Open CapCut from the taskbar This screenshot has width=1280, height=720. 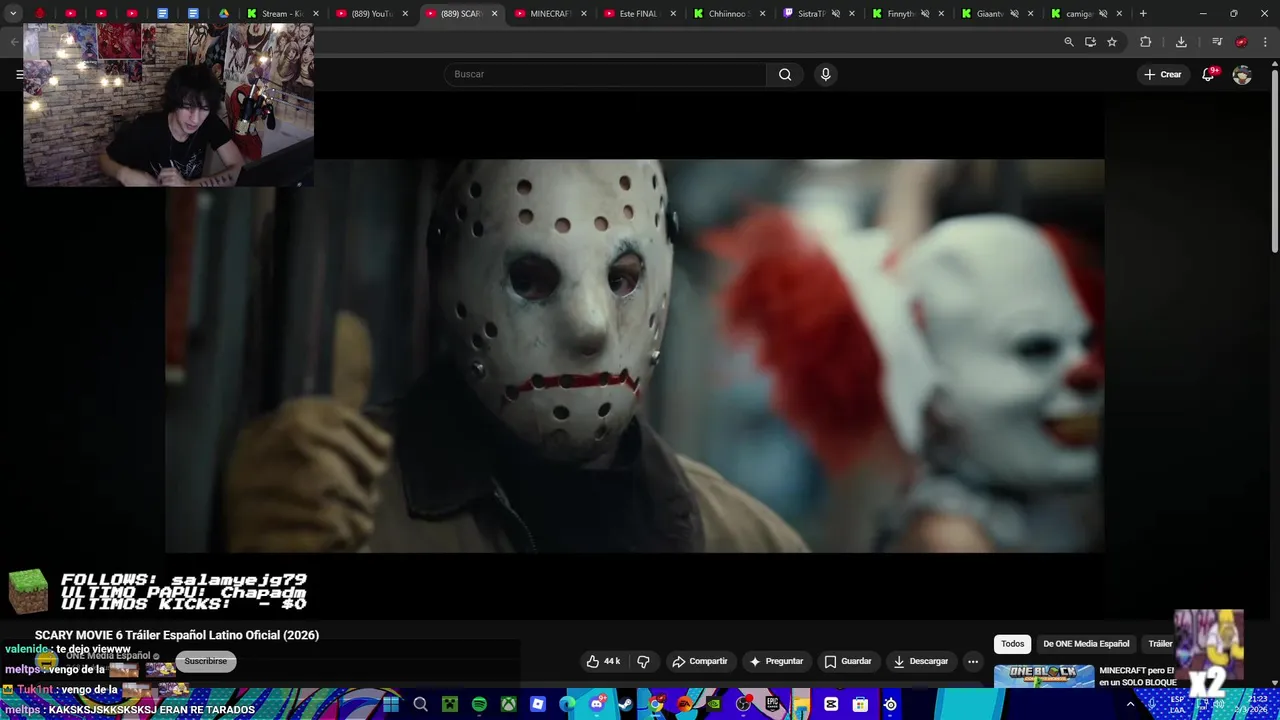(831, 704)
